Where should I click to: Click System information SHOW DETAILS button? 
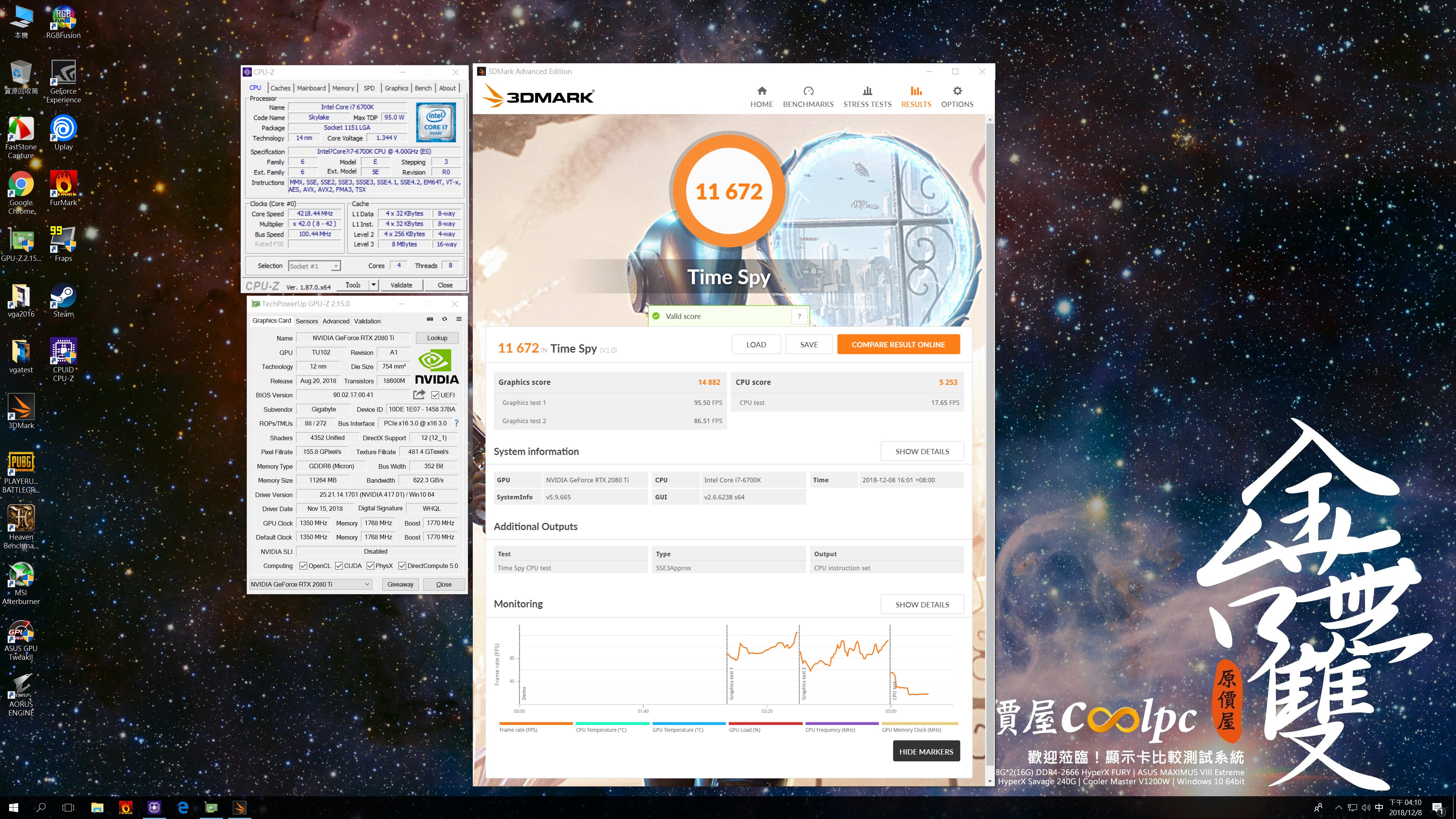[922, 451]
